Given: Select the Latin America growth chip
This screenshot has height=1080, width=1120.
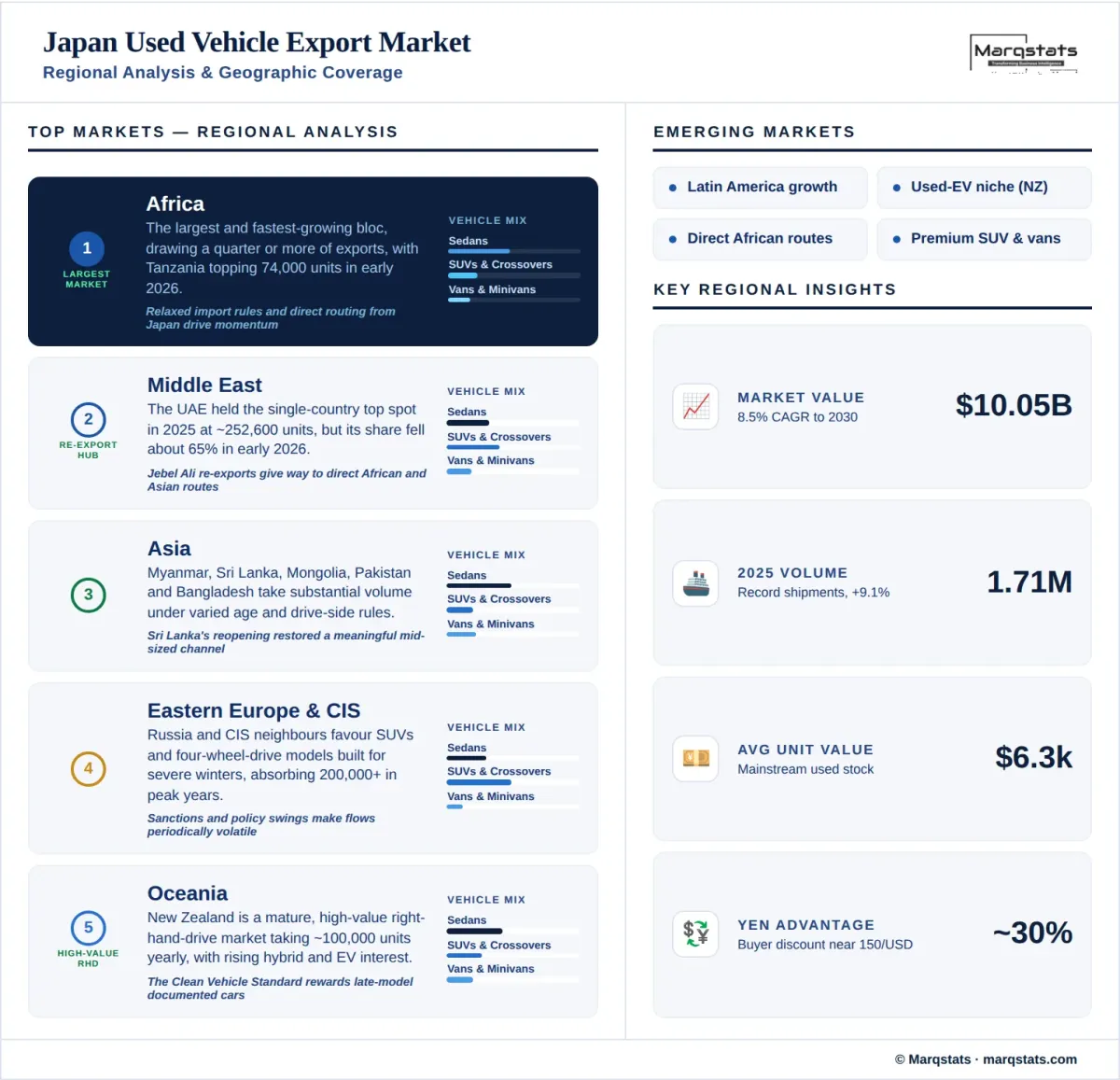Looking at the screenshot, I should (761, 187).
